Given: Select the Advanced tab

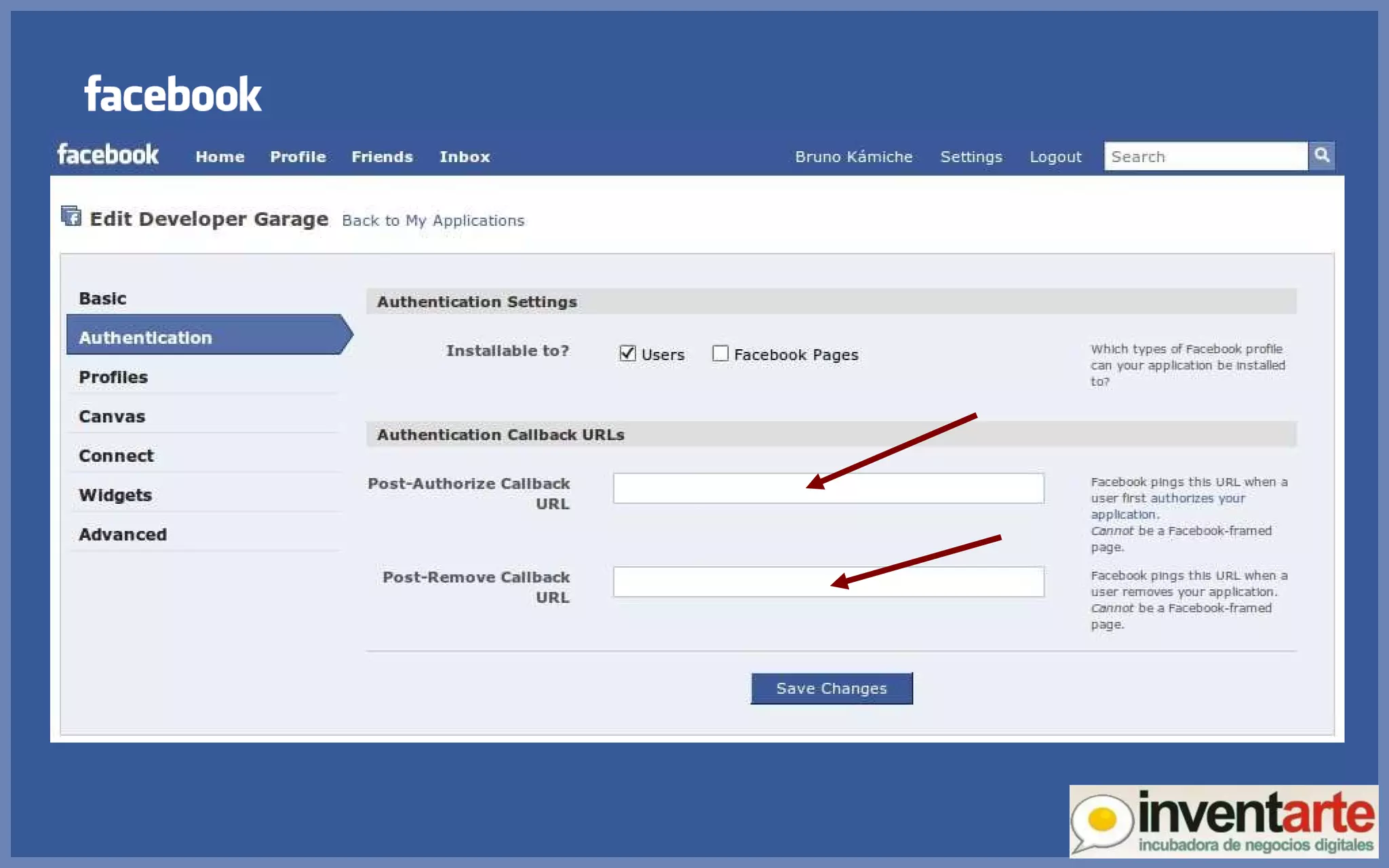Looking at the screenshot, I should tap(123, 534).
